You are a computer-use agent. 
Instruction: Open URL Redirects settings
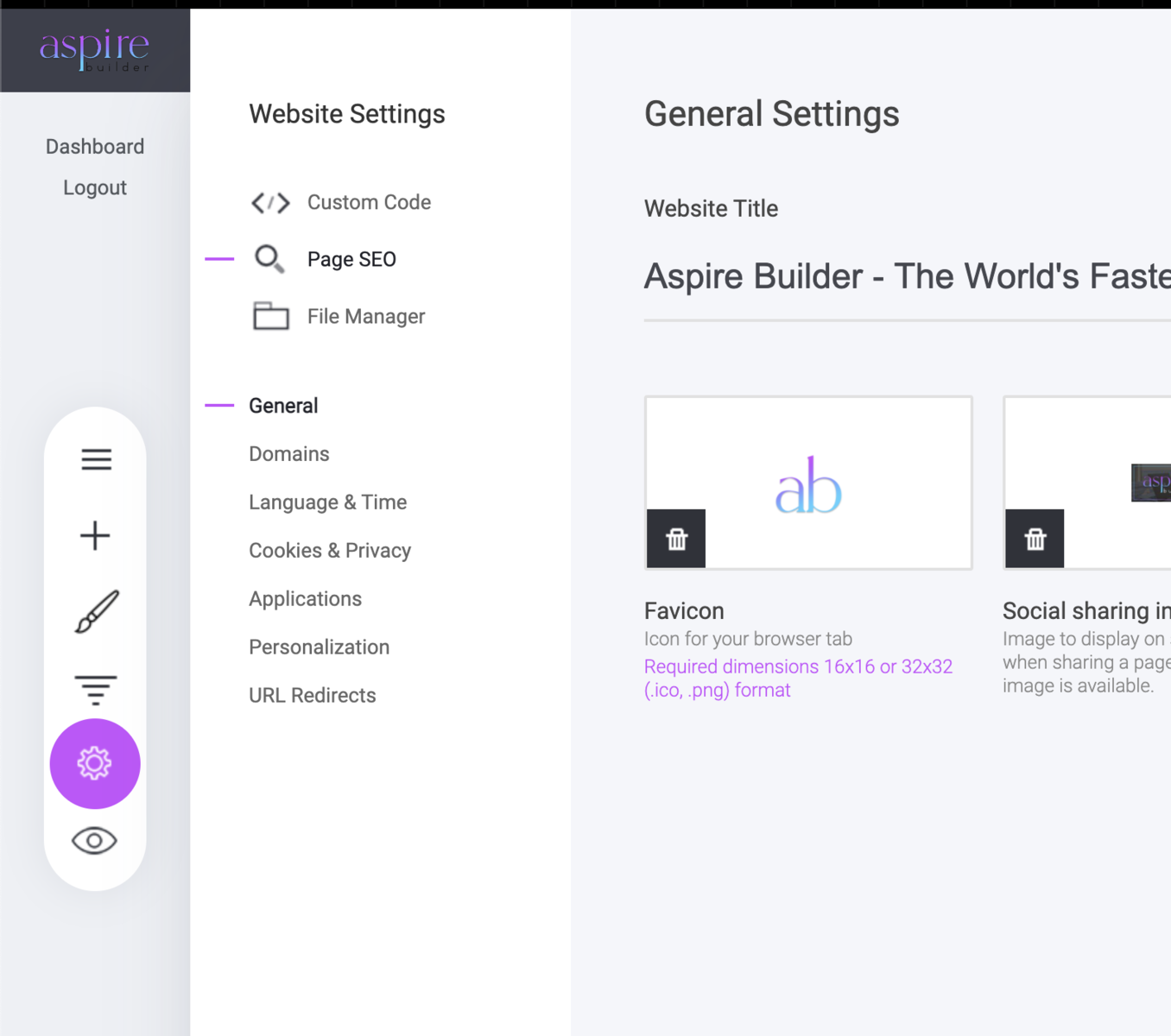tap(313, 696)
